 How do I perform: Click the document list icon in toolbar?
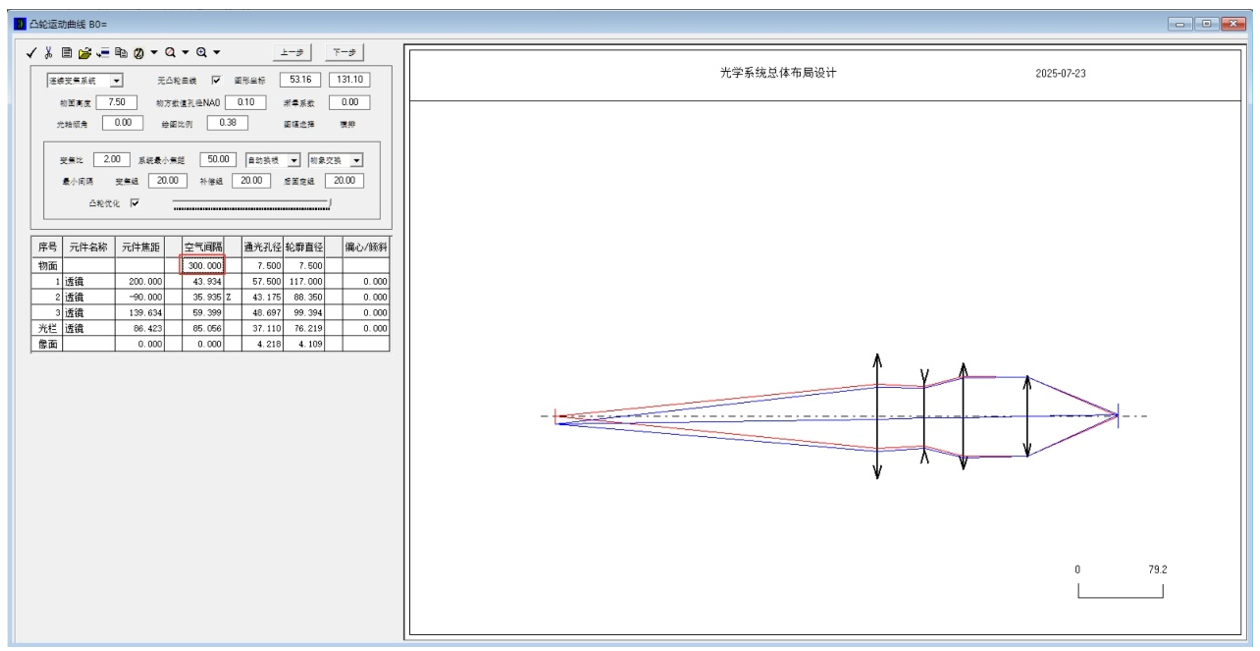pos(66,52)
